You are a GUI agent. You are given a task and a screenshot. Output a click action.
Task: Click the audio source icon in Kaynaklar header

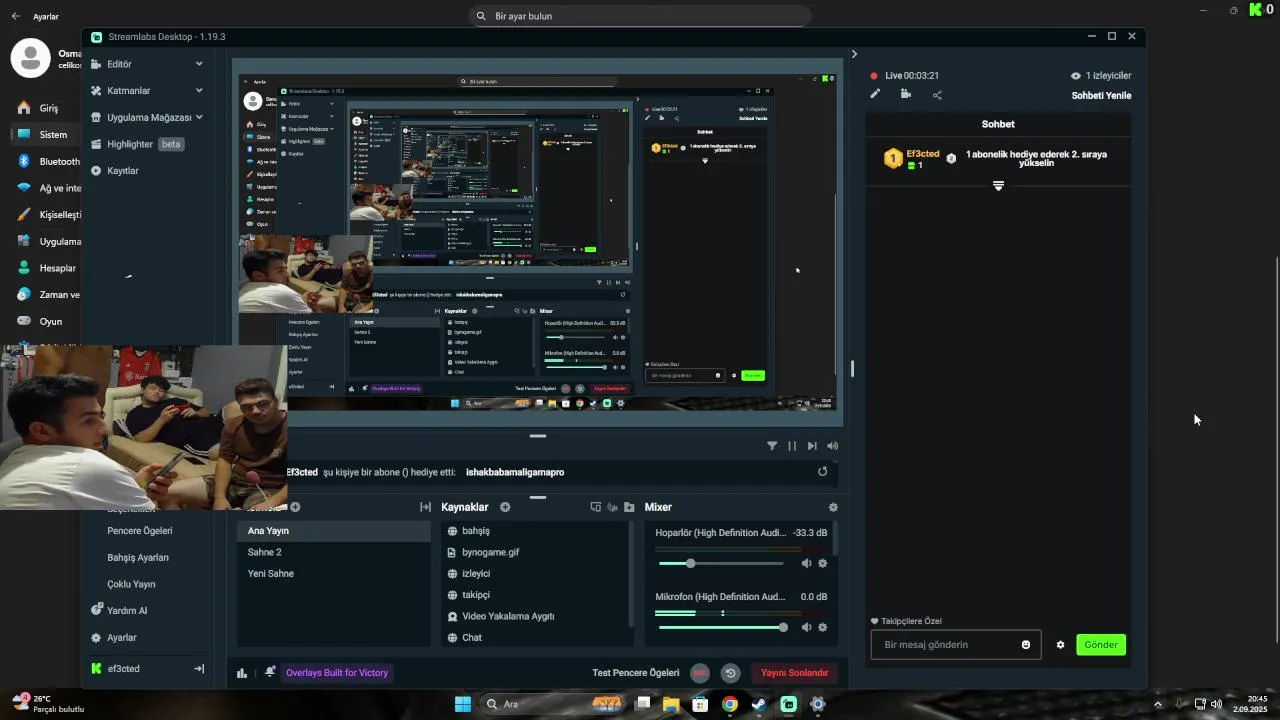pos(612,507)
